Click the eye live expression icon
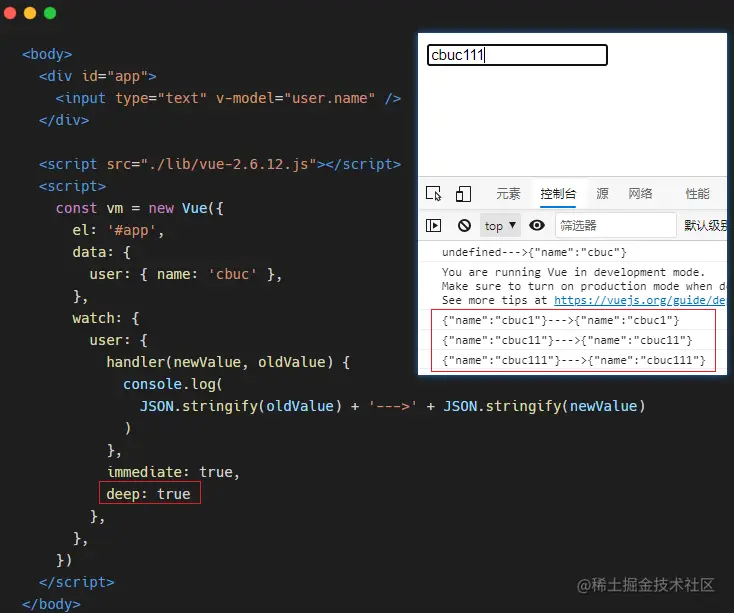734x613 pixels. pos(536,226)
